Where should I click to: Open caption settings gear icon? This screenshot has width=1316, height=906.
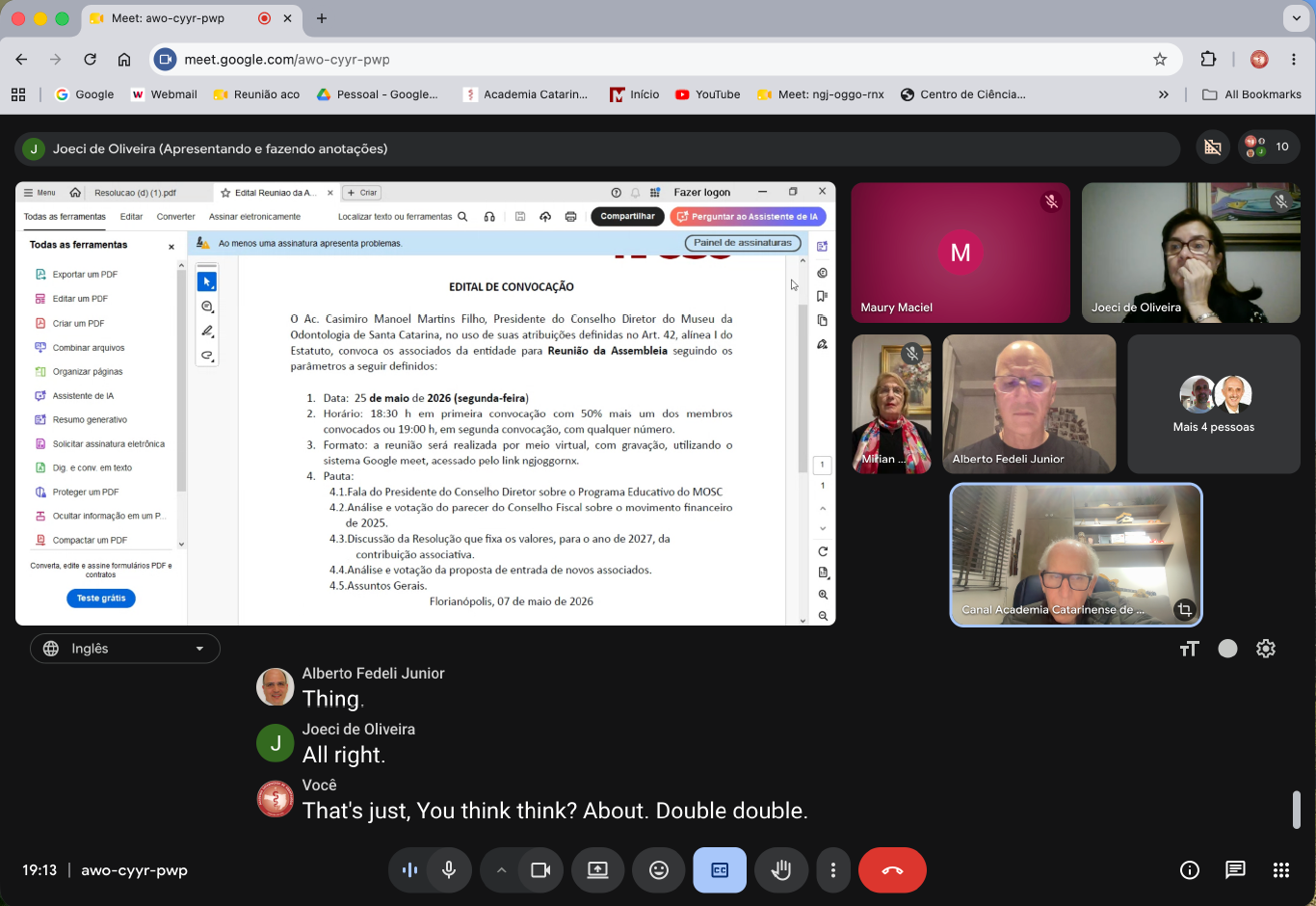(x=1266, y=649)
